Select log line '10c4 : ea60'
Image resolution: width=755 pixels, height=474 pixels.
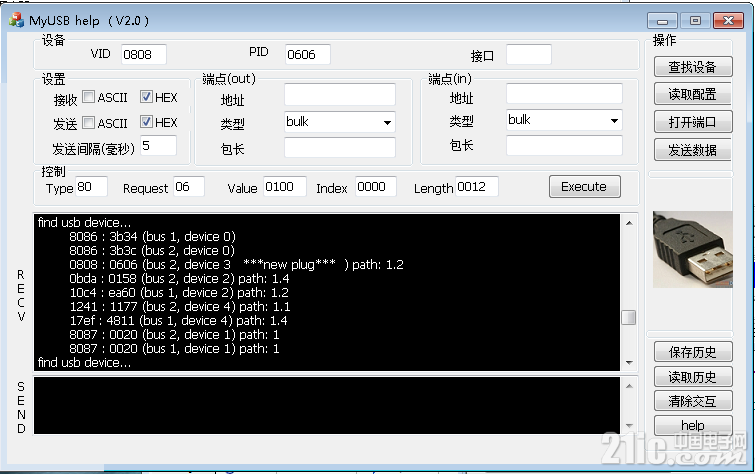coord(179,292)
